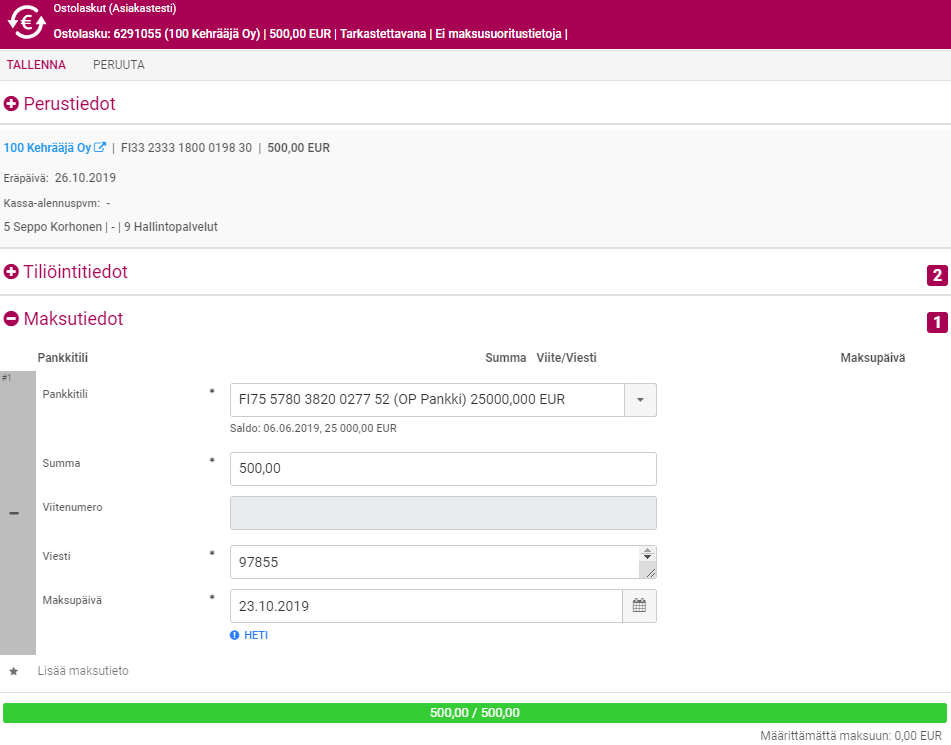
Task: Open calendar picker for Maksupäivä
Action: tap(639, 606)
